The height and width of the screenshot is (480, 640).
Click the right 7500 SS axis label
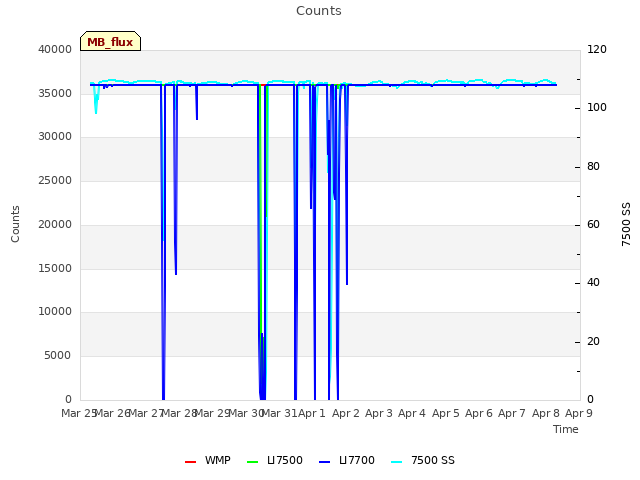[626, 224]
